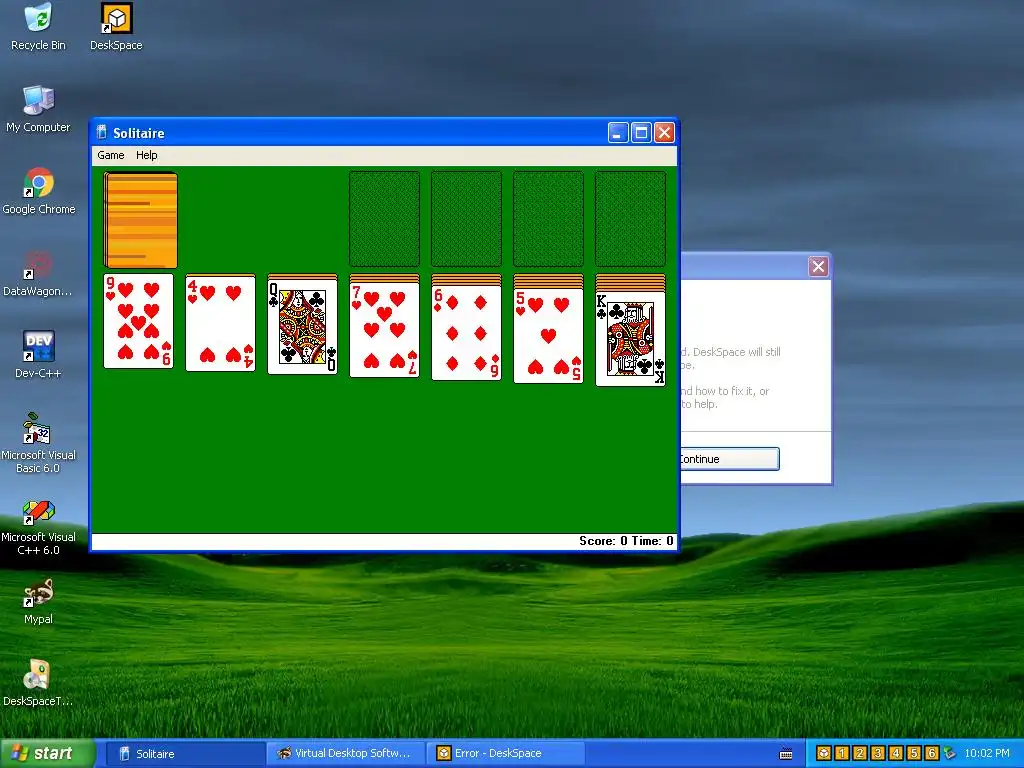Minimize the Solitaire window
This screenshot has height=768, width=1024.
[618, 133]
